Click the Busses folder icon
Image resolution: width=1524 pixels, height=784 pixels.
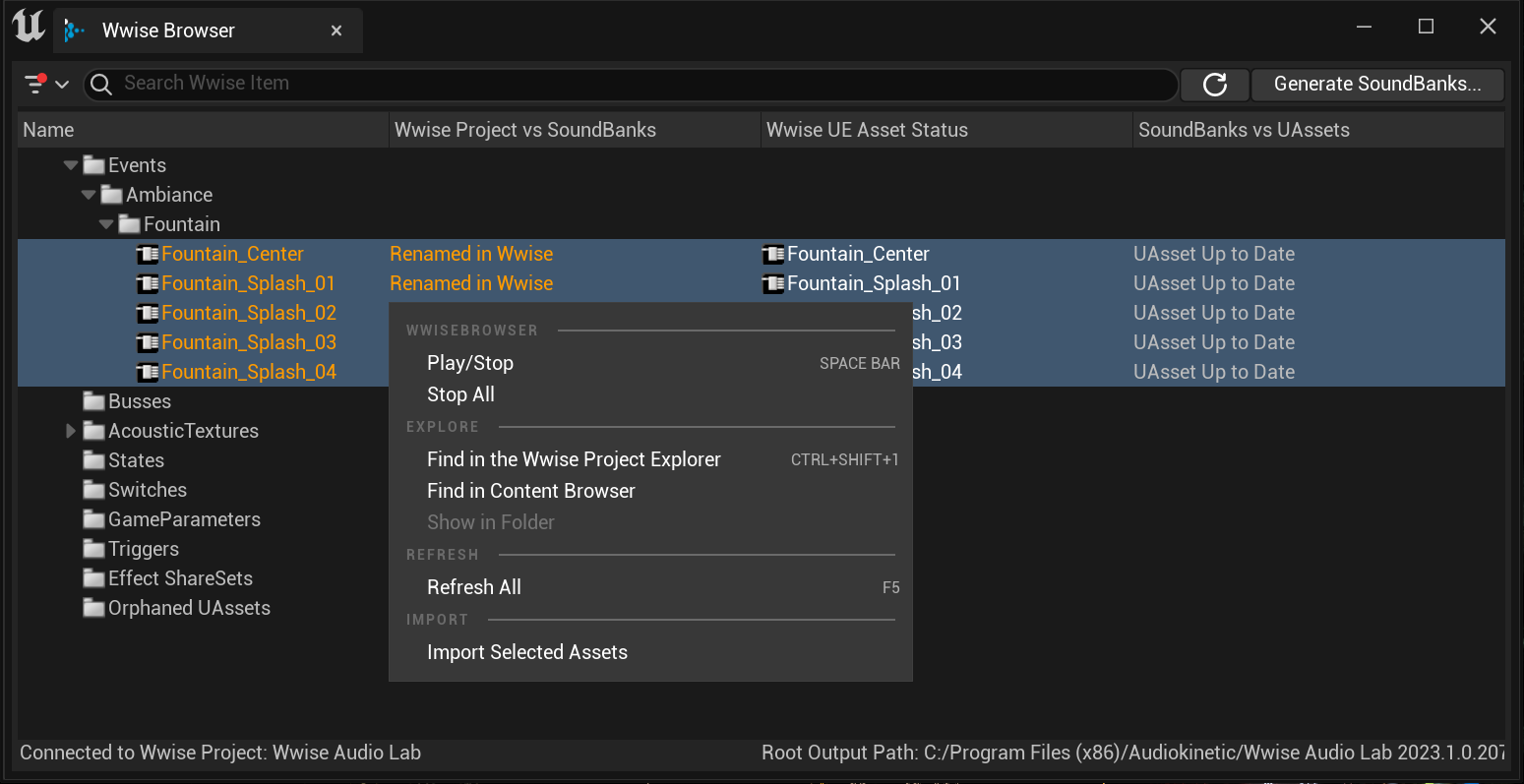(x=93, y=401)
